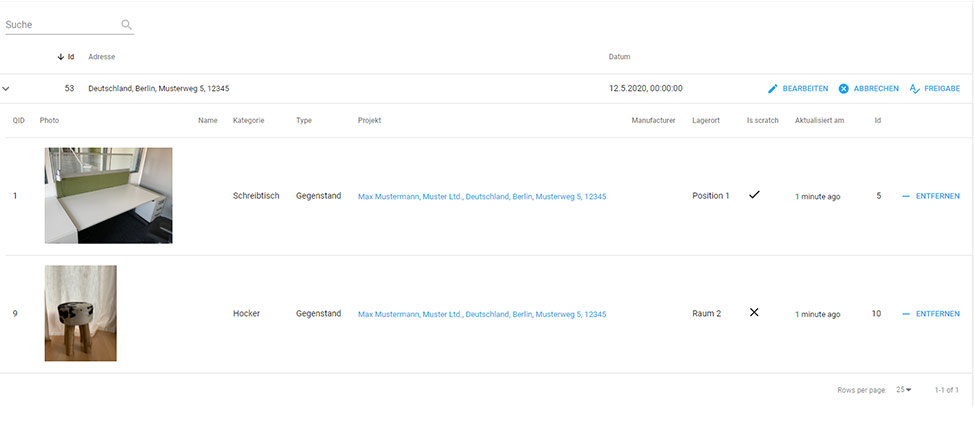Click the Freigabe approval icon

point(914,89)
